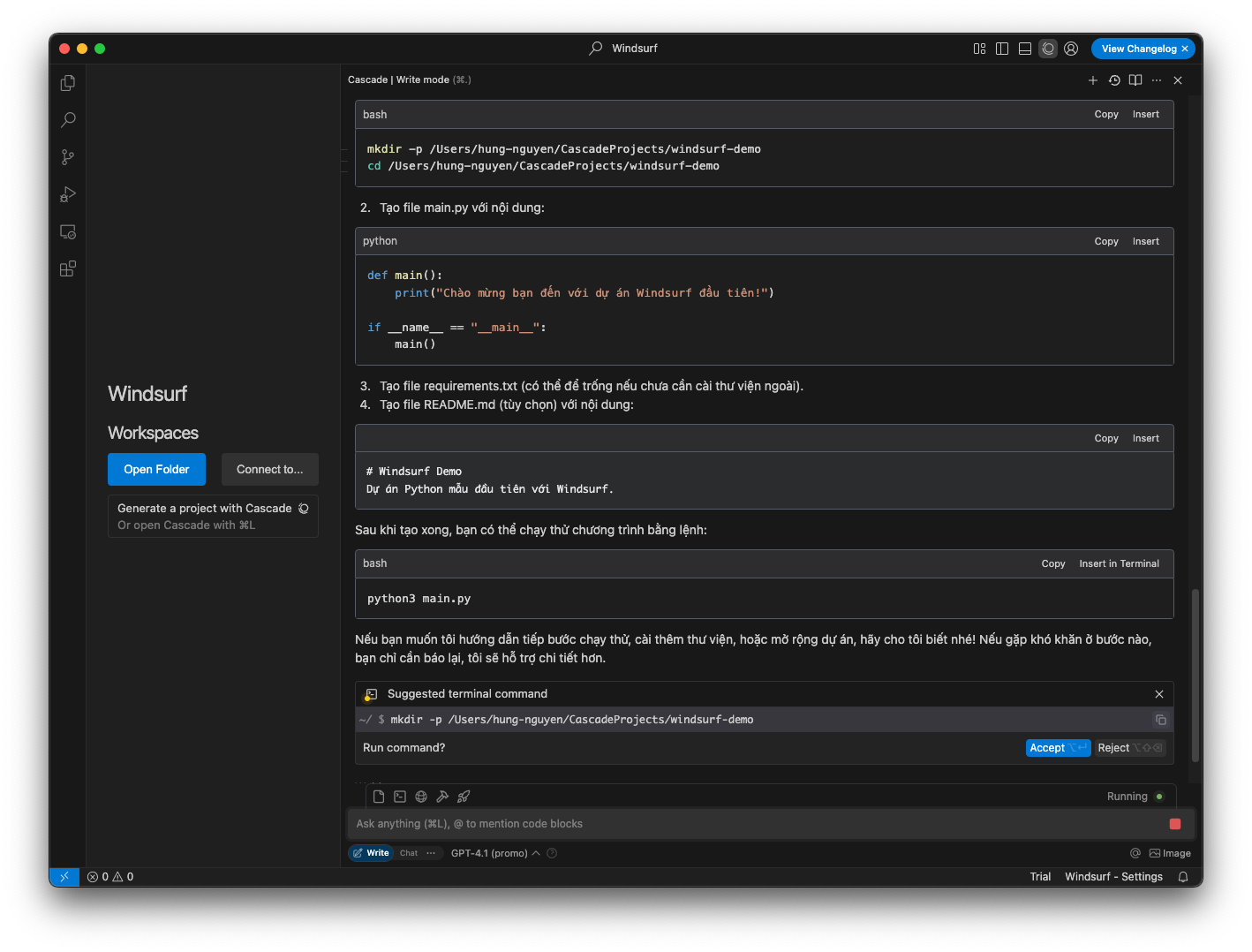The height and width of the screenshot is (952, 1252).
Task: Toggle the bottom panel visibility
Action: click(1025, 49)
